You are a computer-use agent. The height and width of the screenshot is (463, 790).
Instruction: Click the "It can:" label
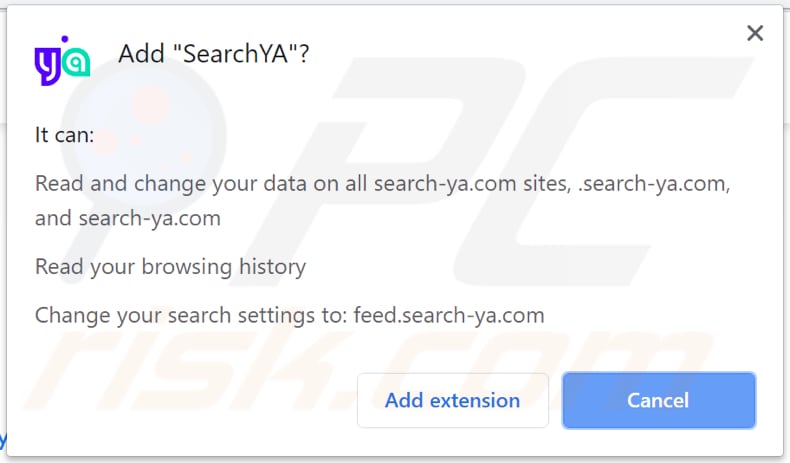click(x=64, y=135)
